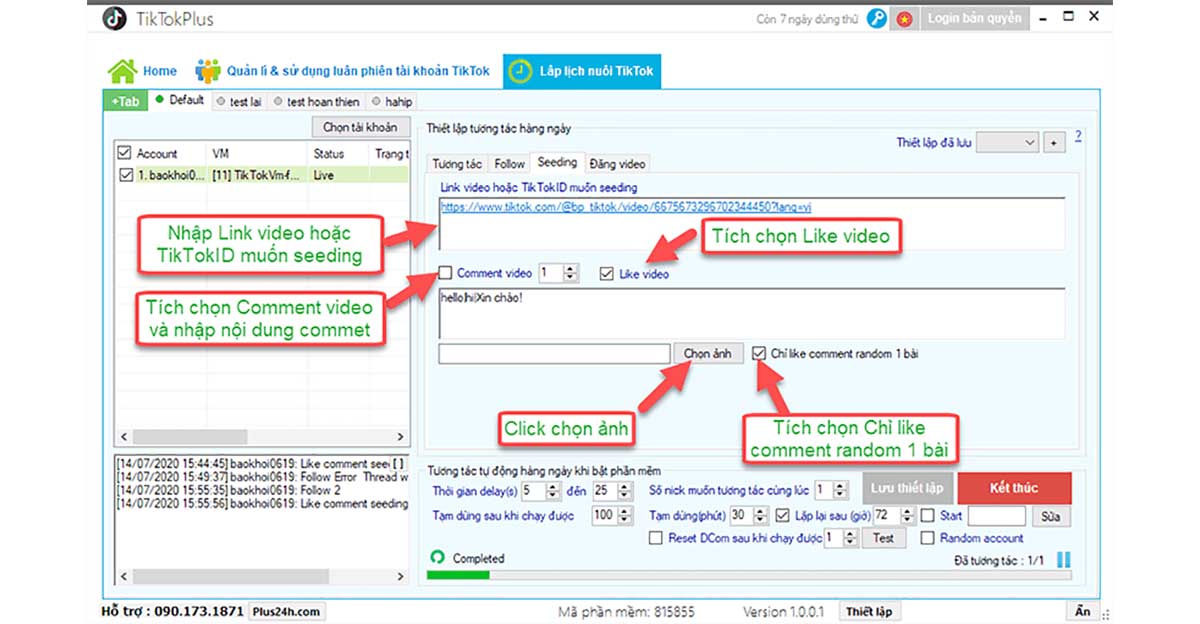Open the Thiết lập đã lưu dropdown
The width and height of the screenshot is (1200, 624).
click(1008, 143)
